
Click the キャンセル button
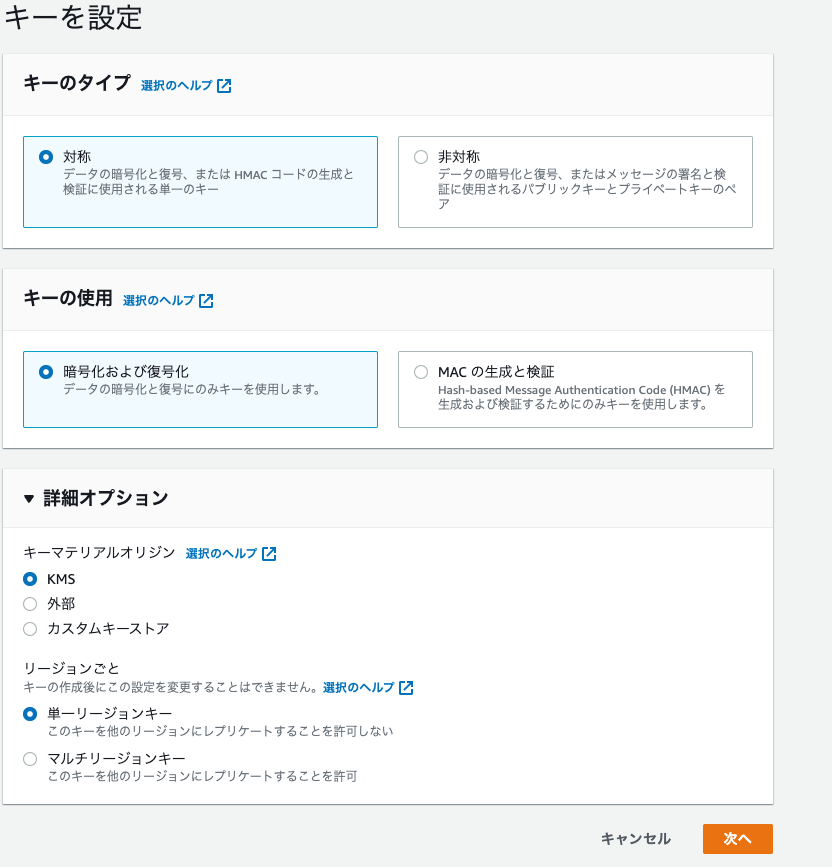pos(636,839)
